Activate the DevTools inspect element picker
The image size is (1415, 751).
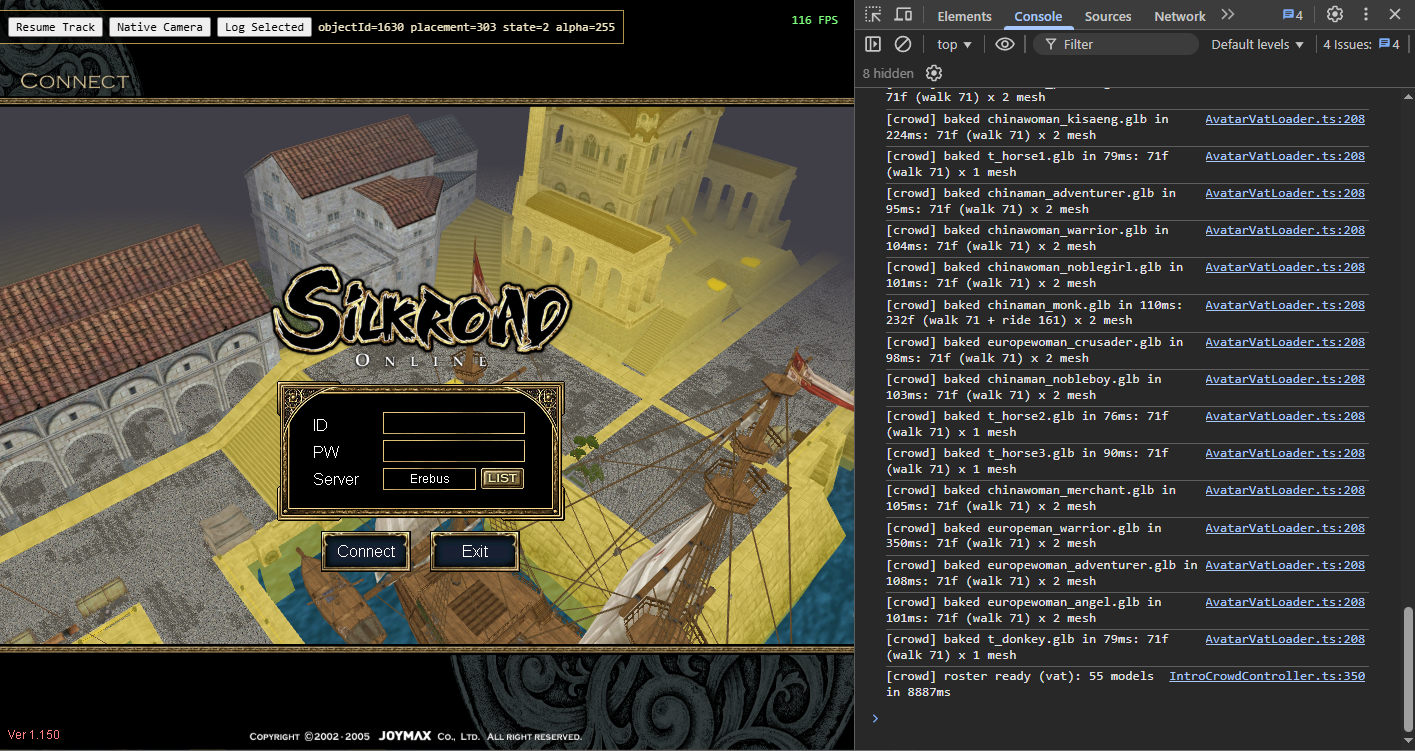click(874, 15)
